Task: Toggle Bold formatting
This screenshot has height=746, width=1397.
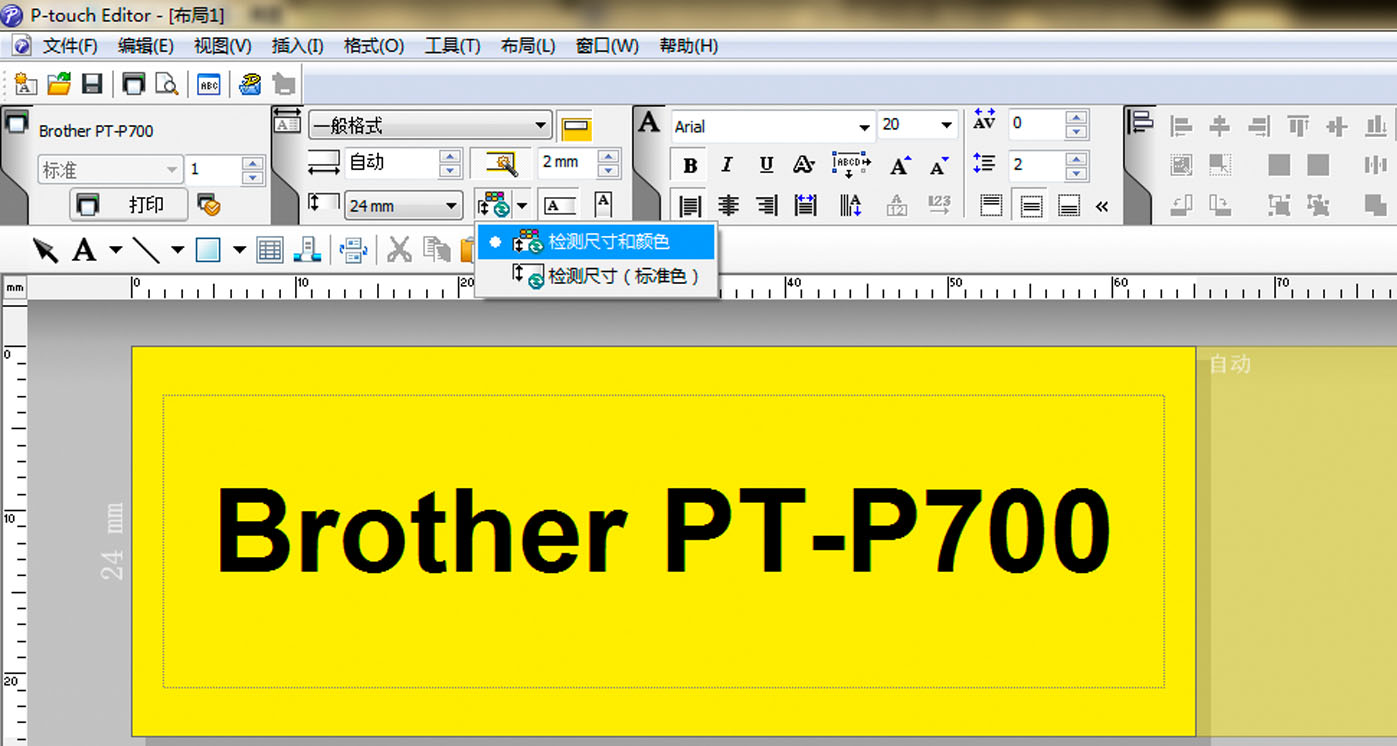Action: tap(690, 165)
